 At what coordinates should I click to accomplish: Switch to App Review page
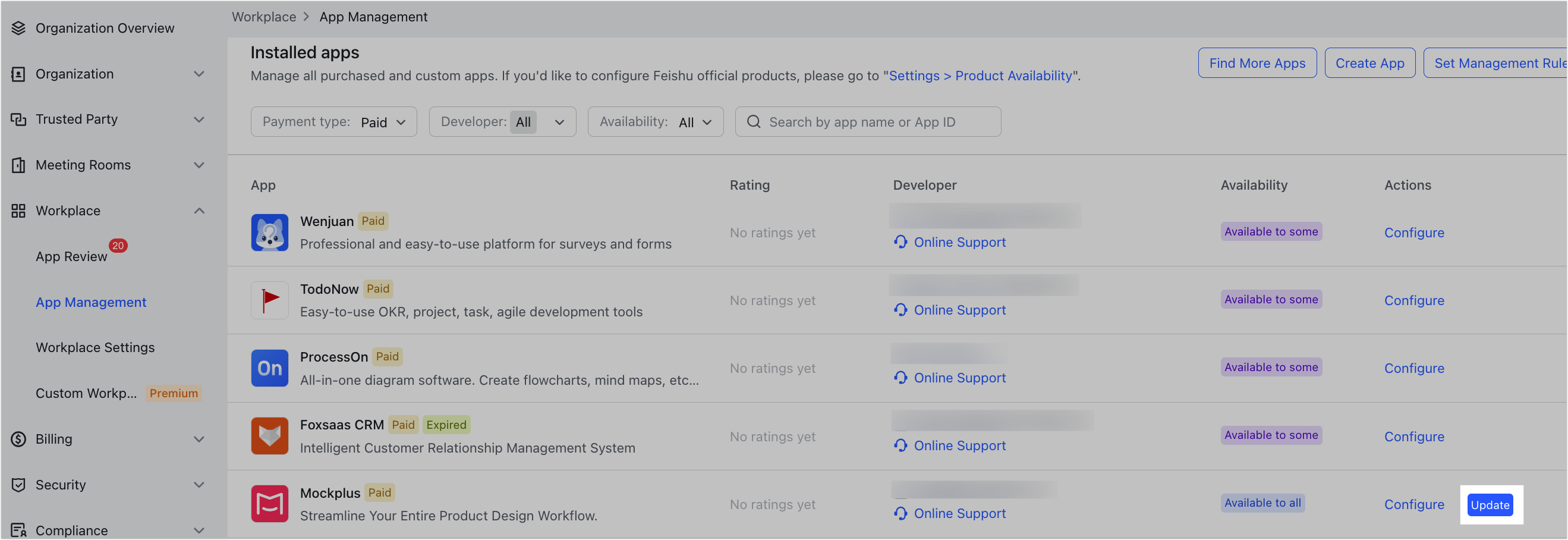click(71, 256)
